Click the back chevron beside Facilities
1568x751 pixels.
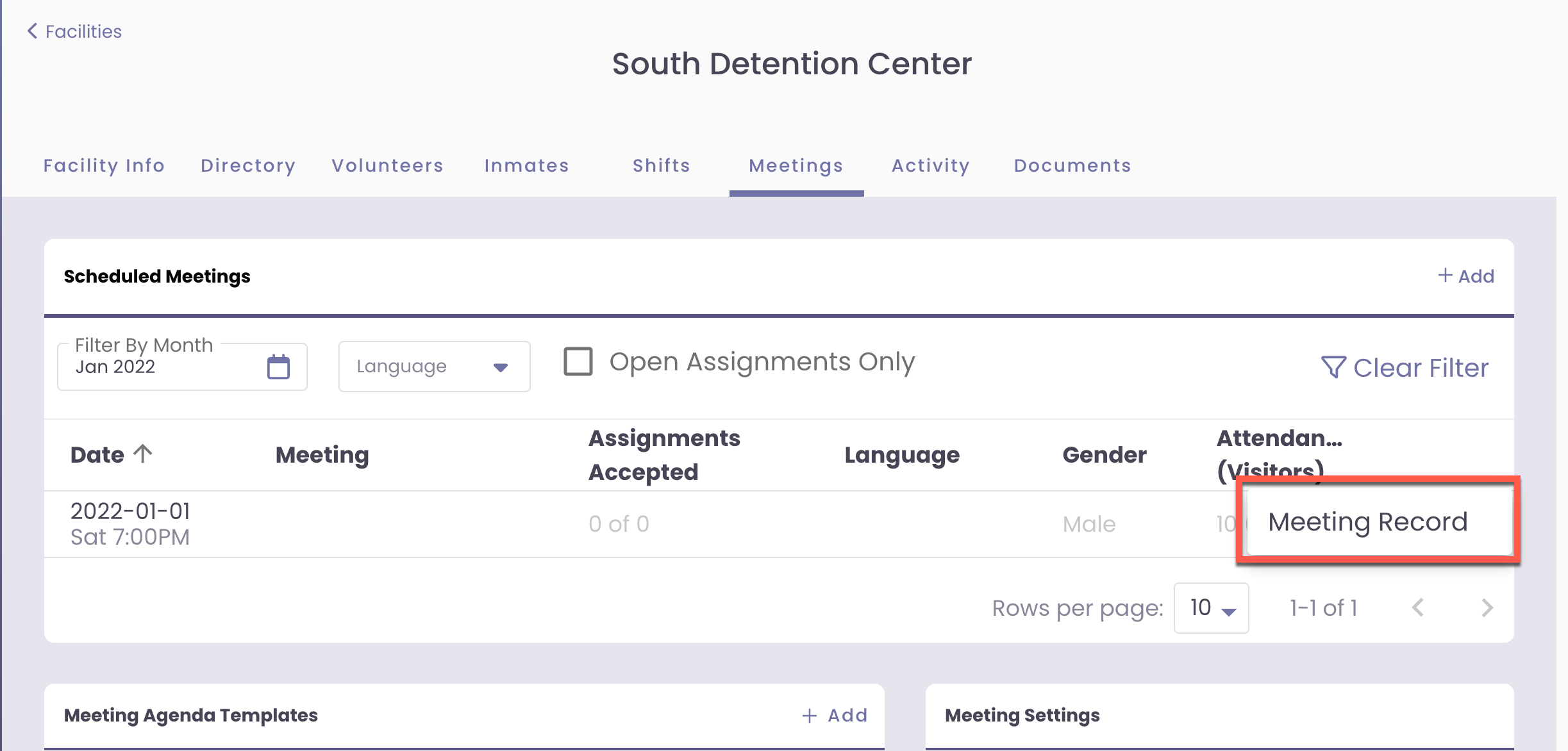32,31
